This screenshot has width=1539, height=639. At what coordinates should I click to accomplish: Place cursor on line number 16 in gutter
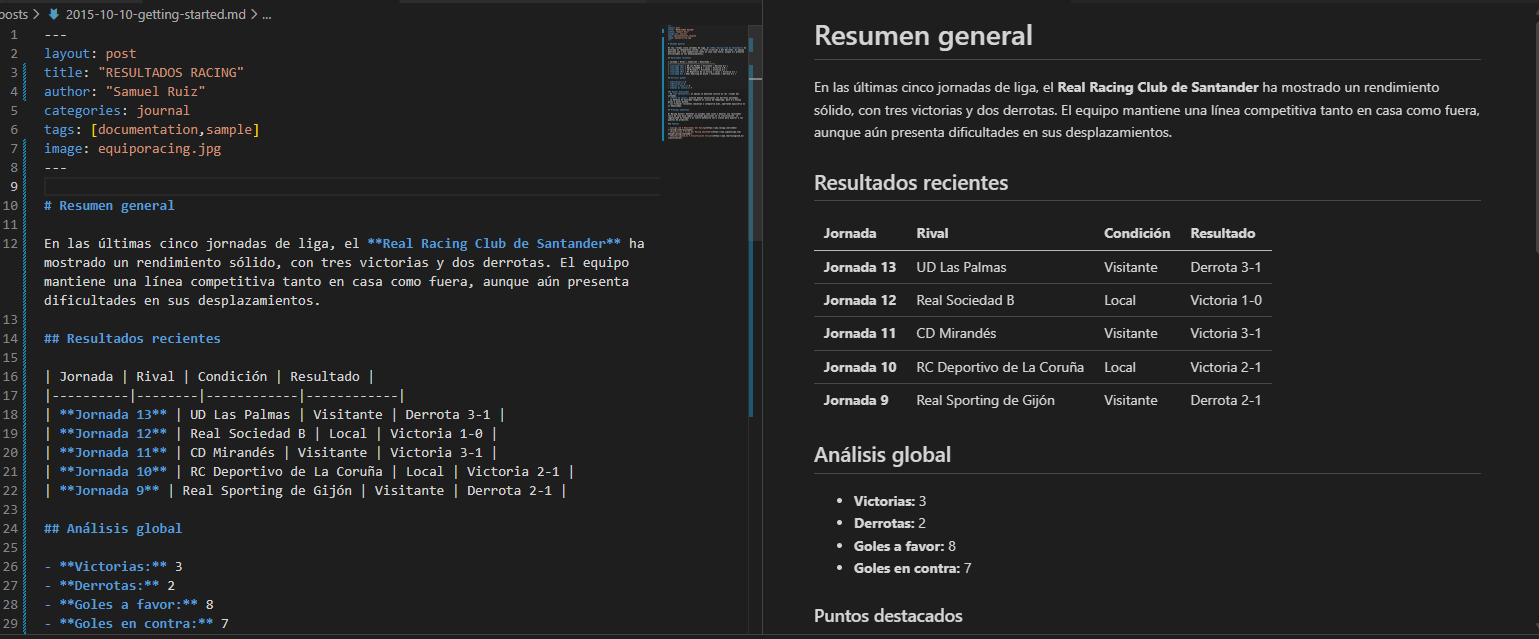click(11, 377)
